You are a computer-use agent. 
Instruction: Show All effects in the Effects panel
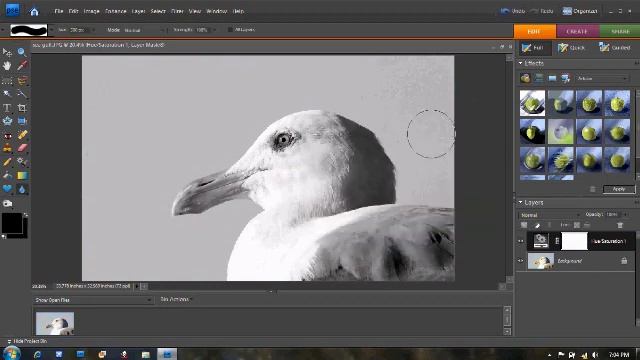coord(566,78)
